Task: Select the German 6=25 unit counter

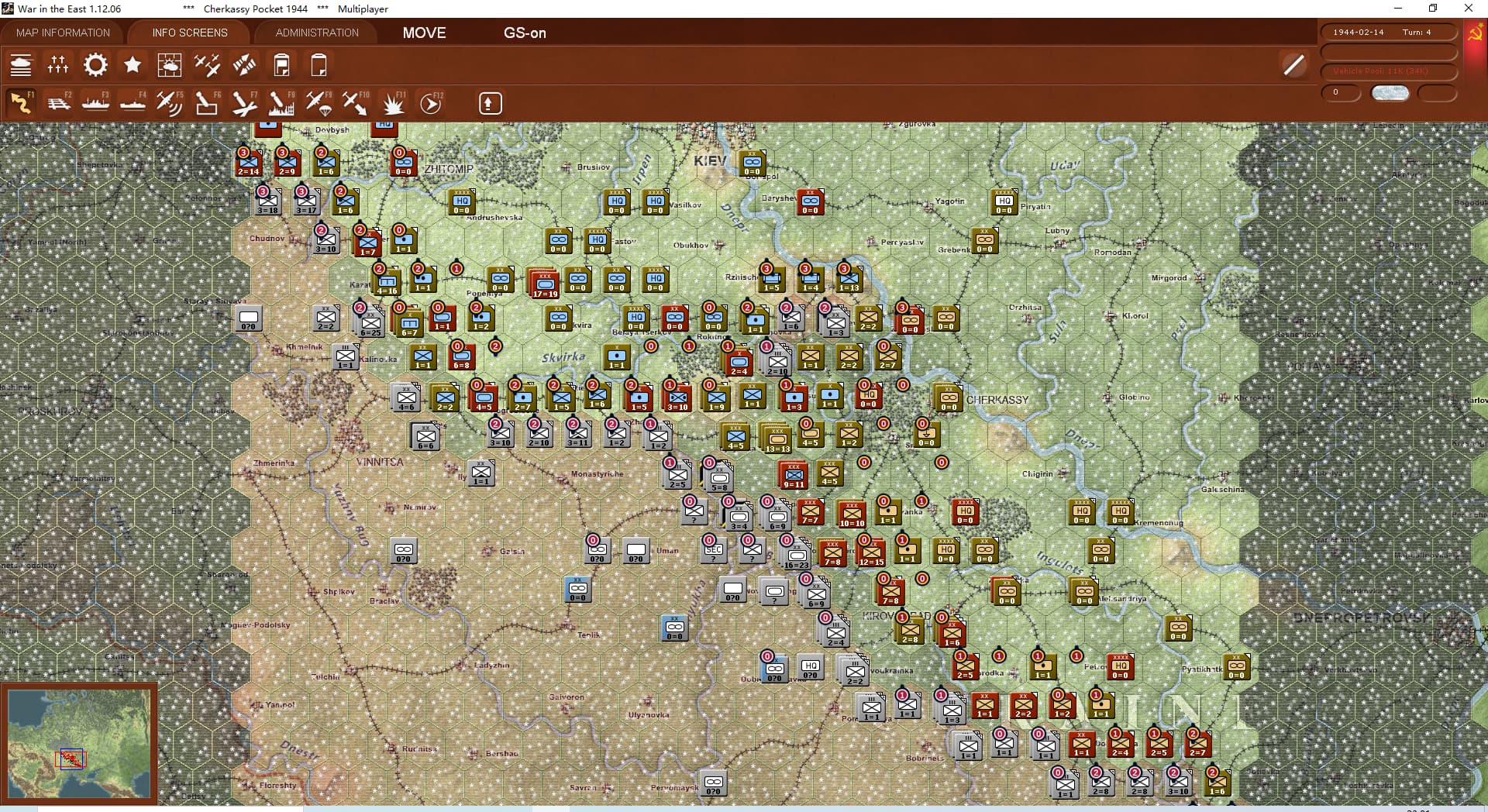Action: click(x=370, y=322)
